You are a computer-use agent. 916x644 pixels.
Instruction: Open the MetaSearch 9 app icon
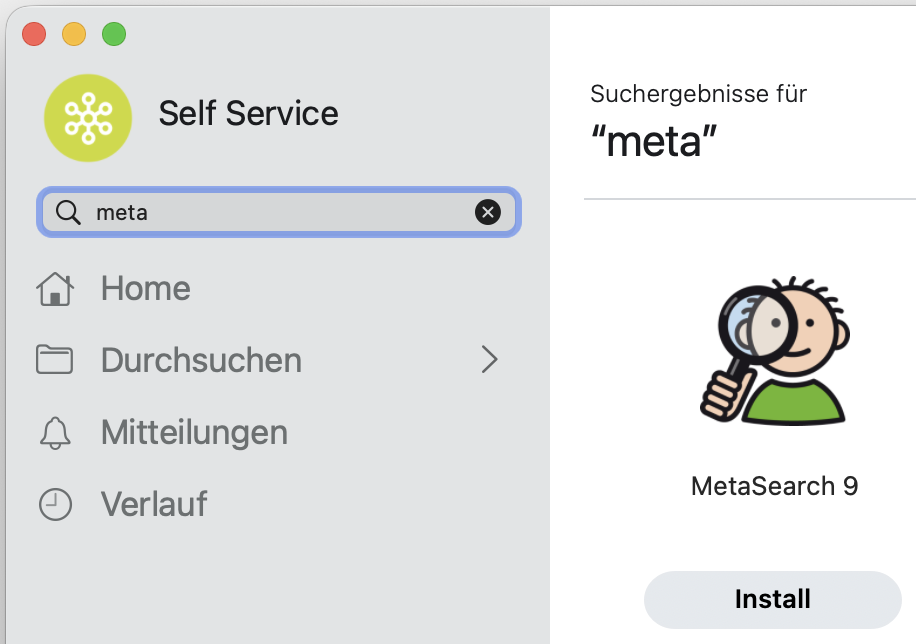(773, 352)
